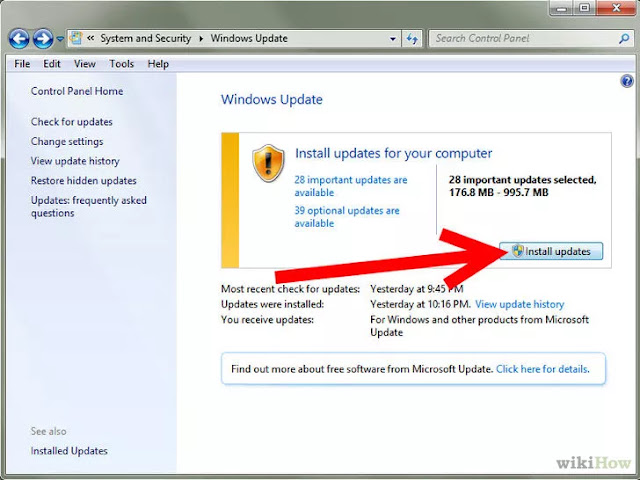The image size is (640, 480).
Task: Close the Windows Update window
Action: 616,8
